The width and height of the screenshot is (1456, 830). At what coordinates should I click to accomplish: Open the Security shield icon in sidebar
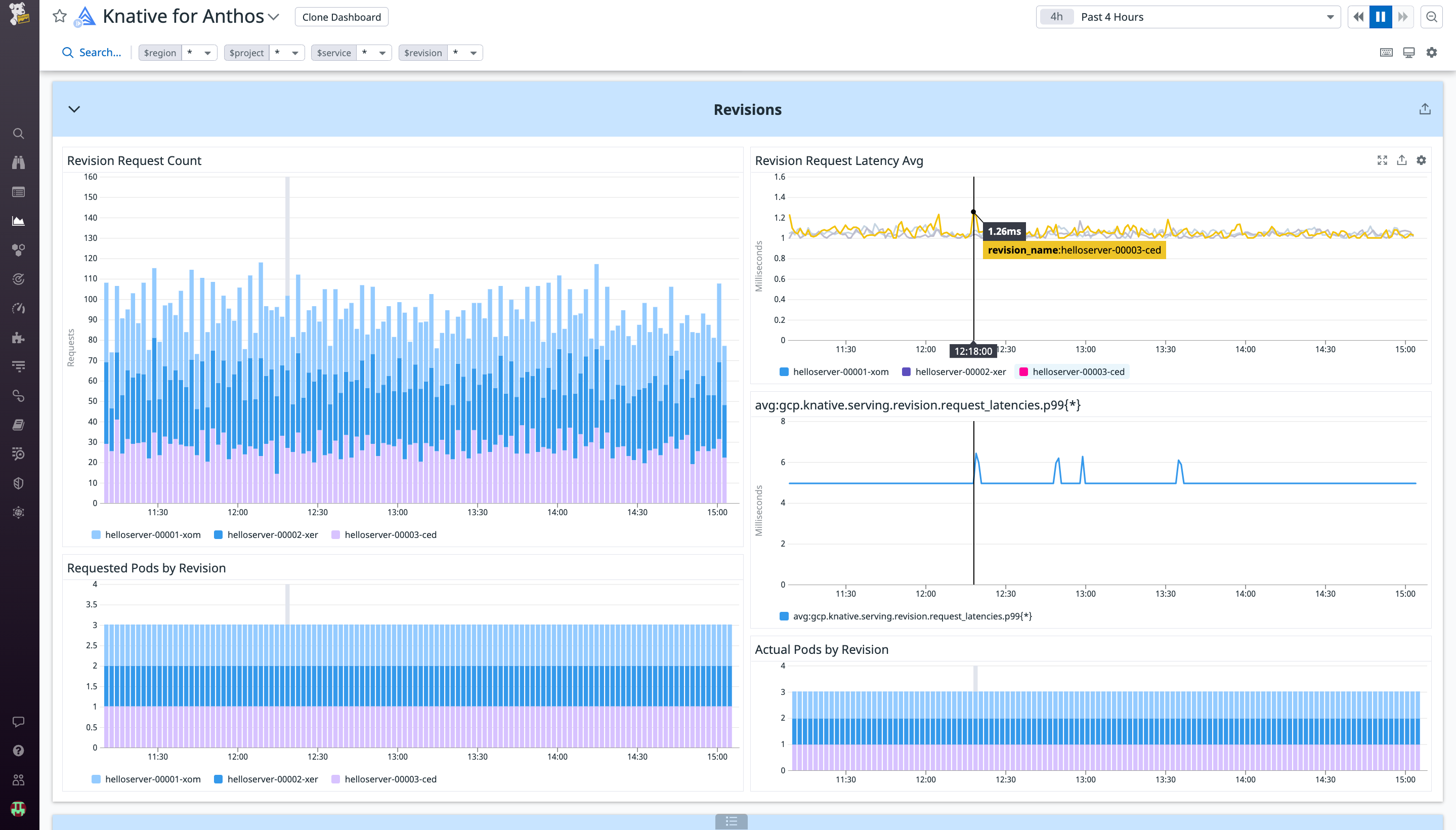tap(19, 483)
